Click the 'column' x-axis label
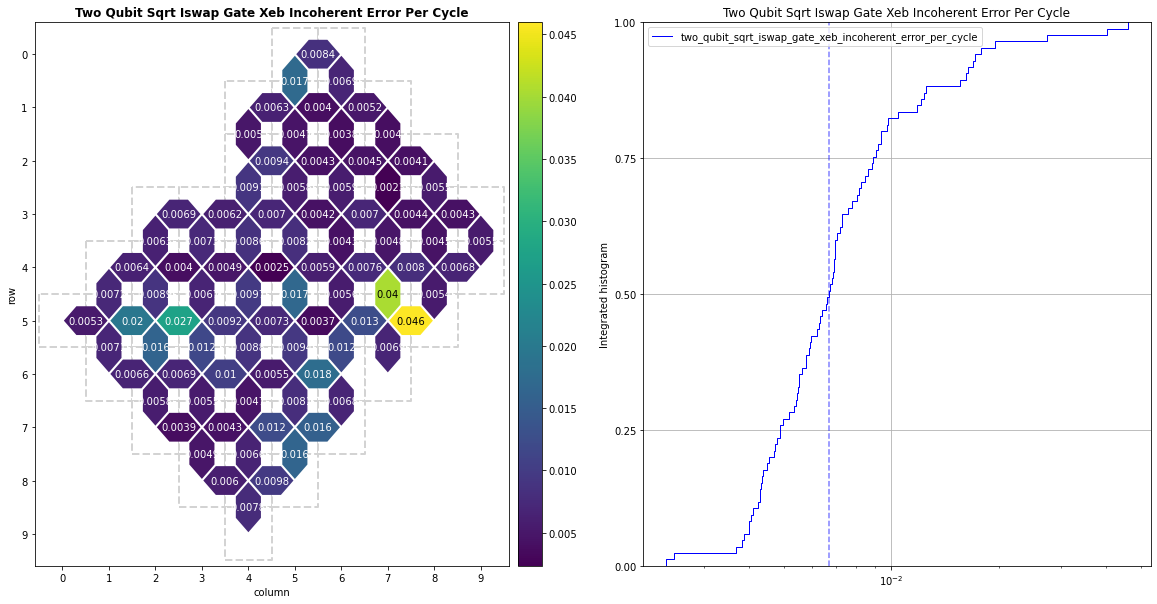1157x604 pixels. (272, 592)
